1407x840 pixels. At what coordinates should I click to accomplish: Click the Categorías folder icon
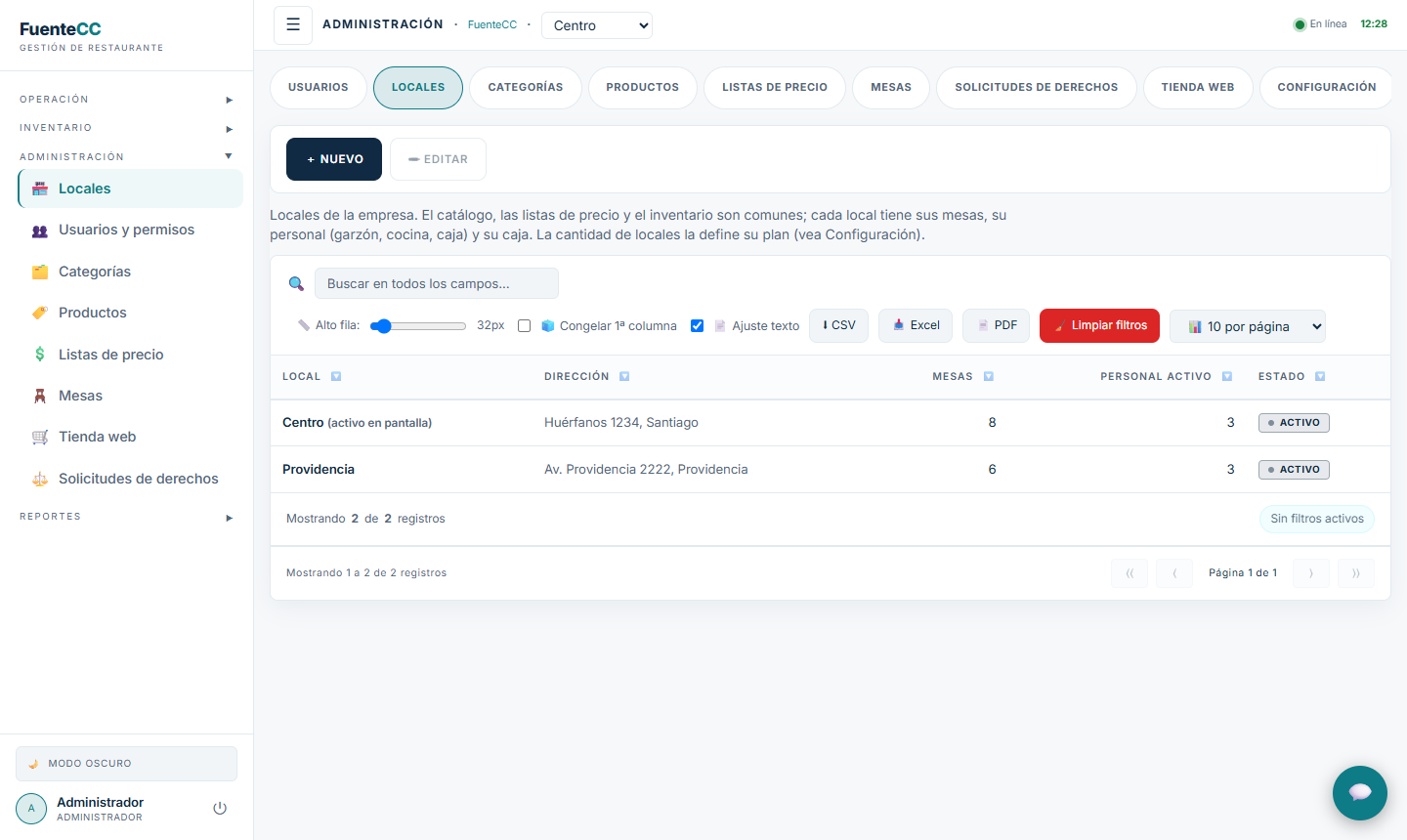point(40,272)
